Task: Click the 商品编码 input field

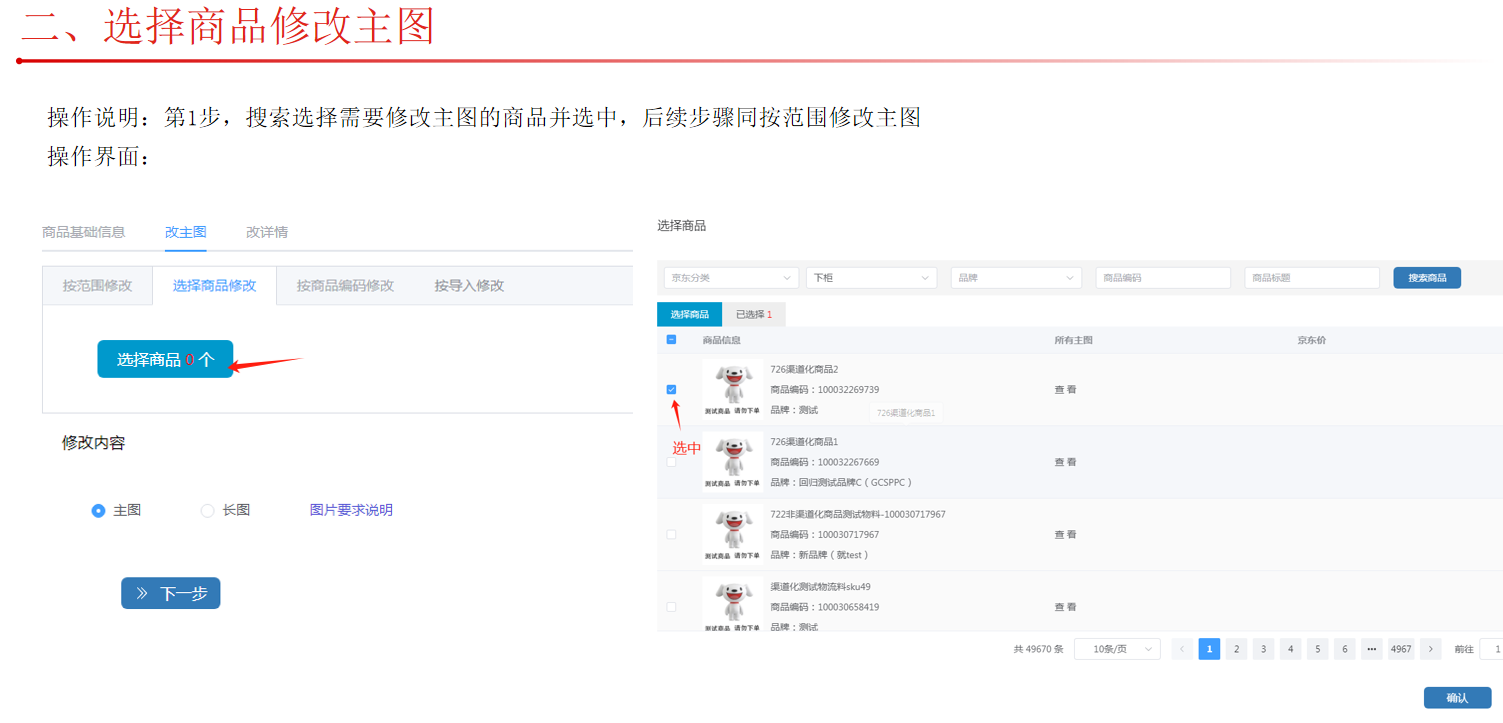Action: click(1162, 278)
